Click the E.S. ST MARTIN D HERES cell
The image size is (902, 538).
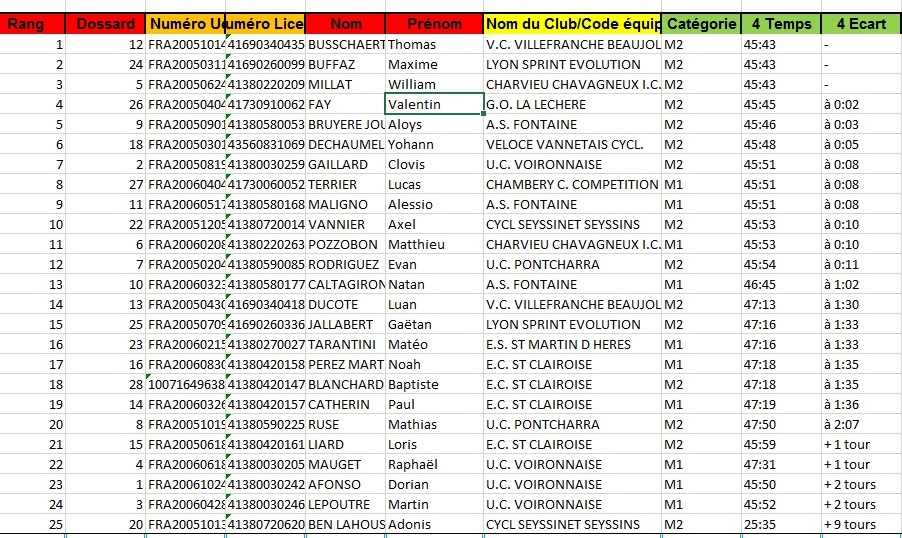pyautogui.click(x=572, y=344)
